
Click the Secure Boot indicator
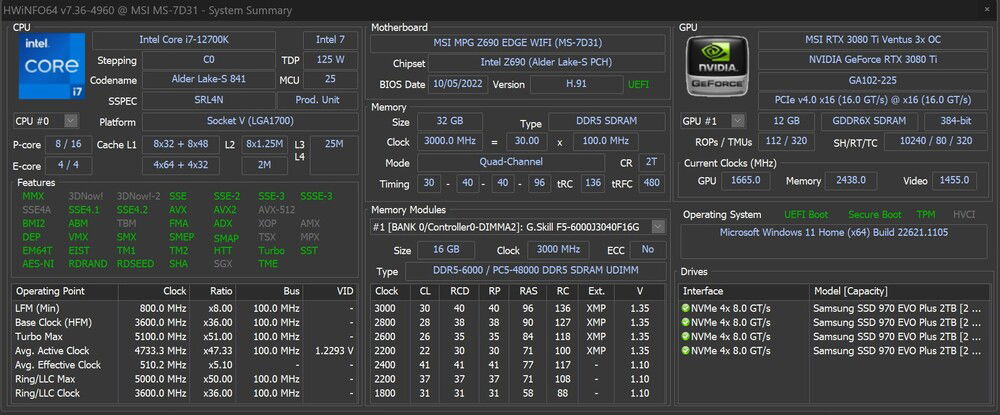coord(875,214)
